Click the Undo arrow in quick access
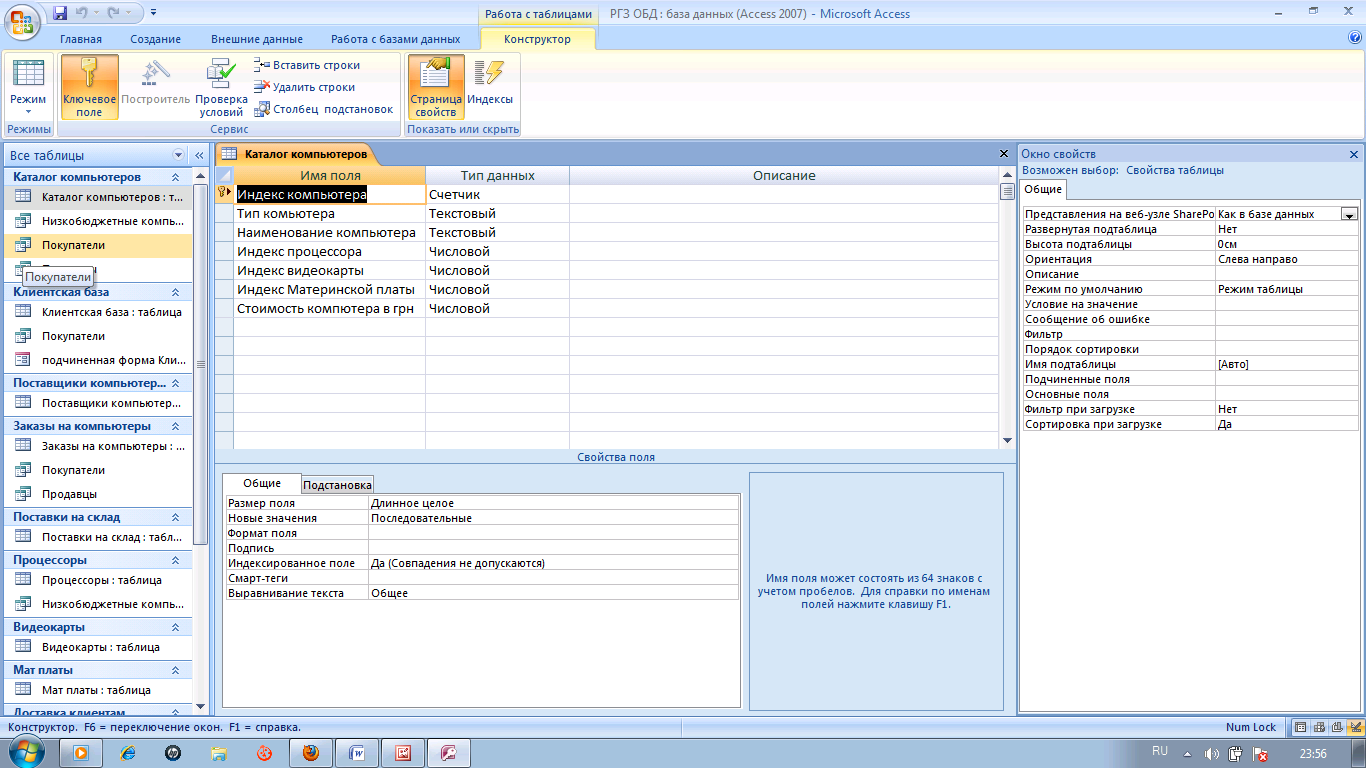The image size is (1366, 768). pyautogui.click(x=83, y=13)
